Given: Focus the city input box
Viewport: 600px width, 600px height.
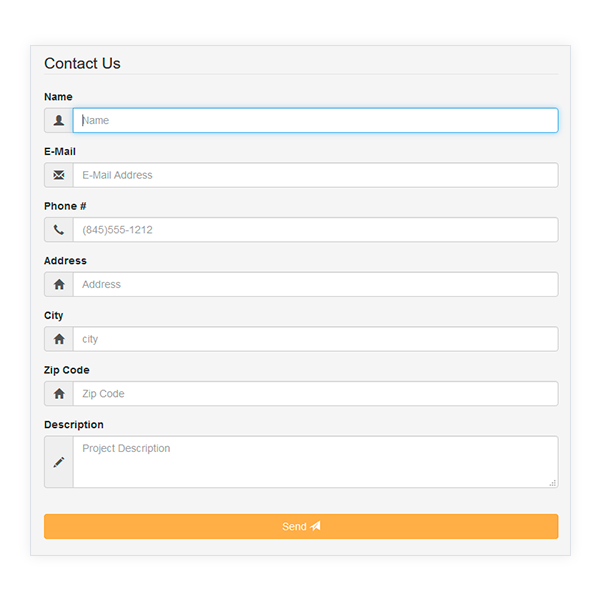Looking at the screenshot, I should (x=315, y=339).
